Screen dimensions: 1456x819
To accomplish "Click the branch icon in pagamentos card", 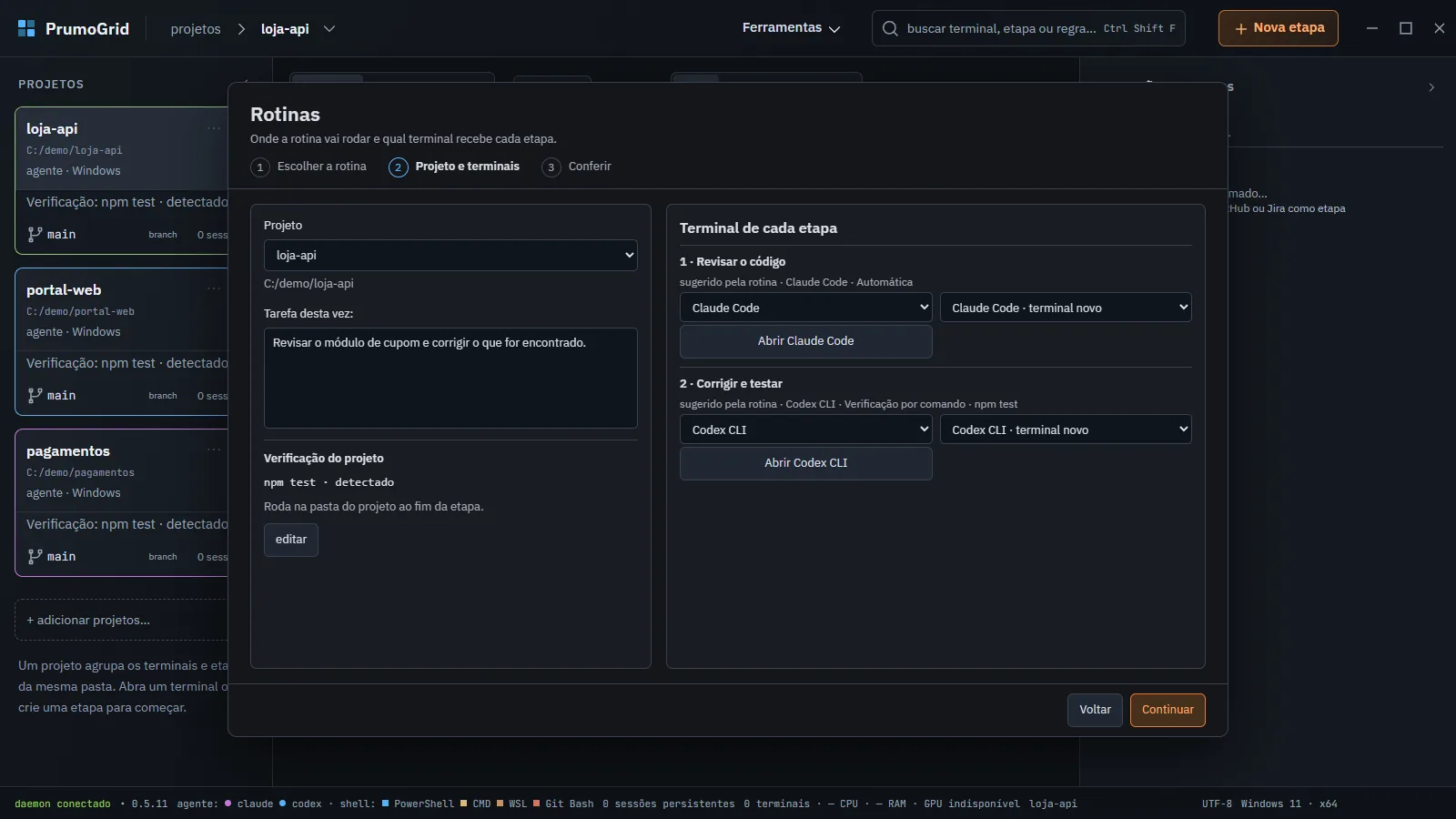I will pyautogui.click(x=35, y=556).
